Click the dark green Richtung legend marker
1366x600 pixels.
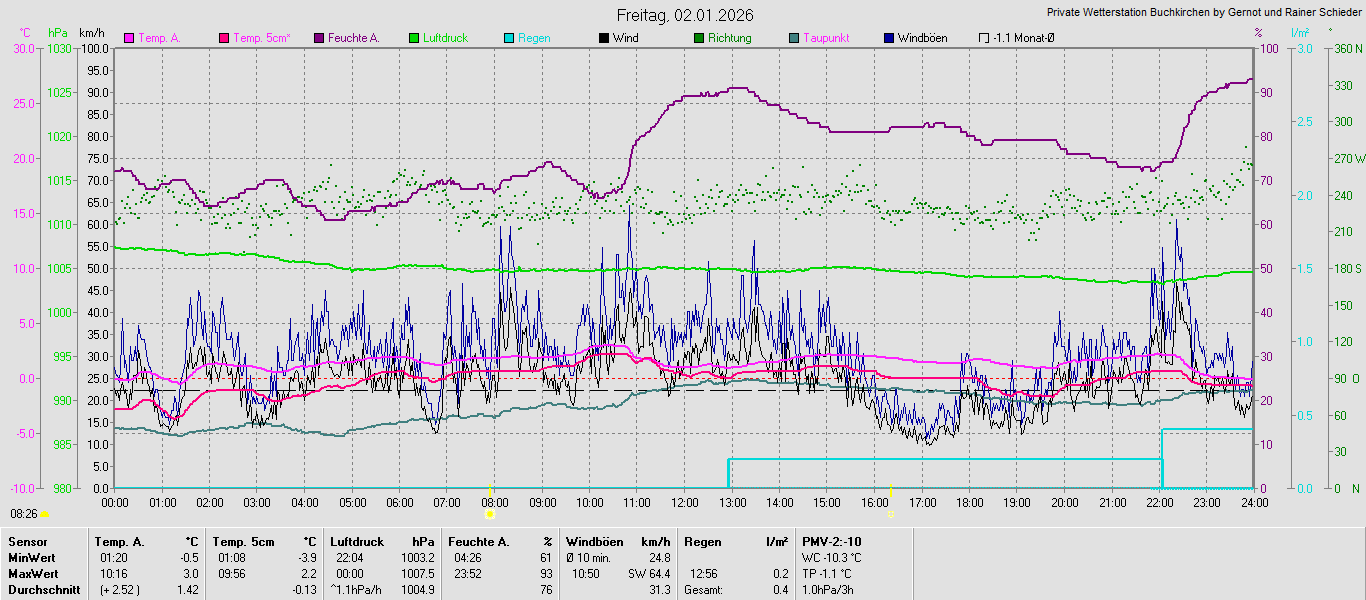(699, 38)
